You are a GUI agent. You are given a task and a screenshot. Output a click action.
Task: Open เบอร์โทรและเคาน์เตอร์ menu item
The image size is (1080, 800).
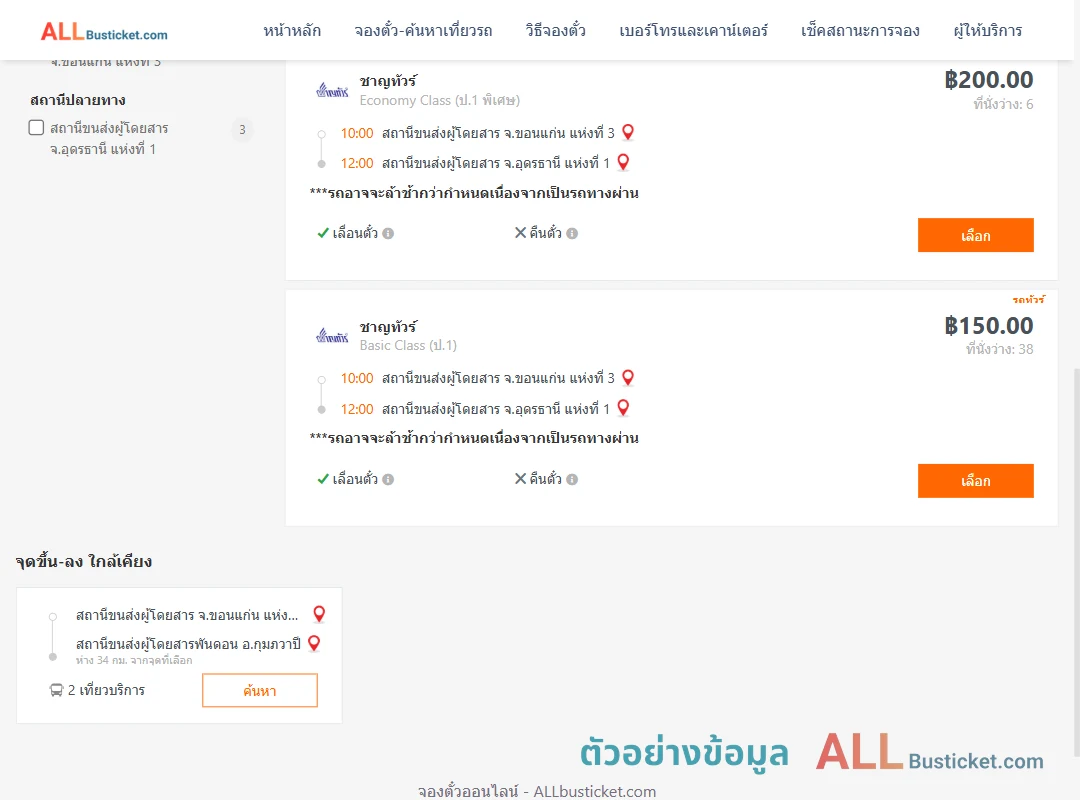(693, 30)
